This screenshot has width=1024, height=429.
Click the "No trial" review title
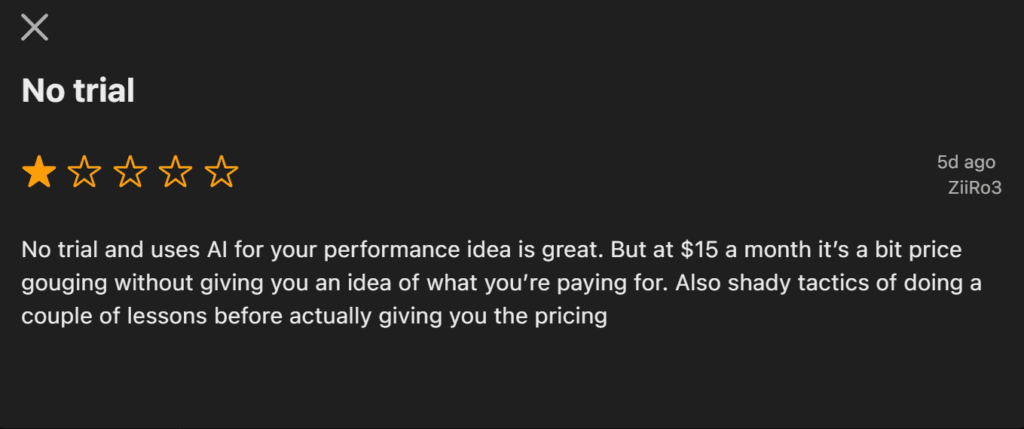tap(78, 91)
